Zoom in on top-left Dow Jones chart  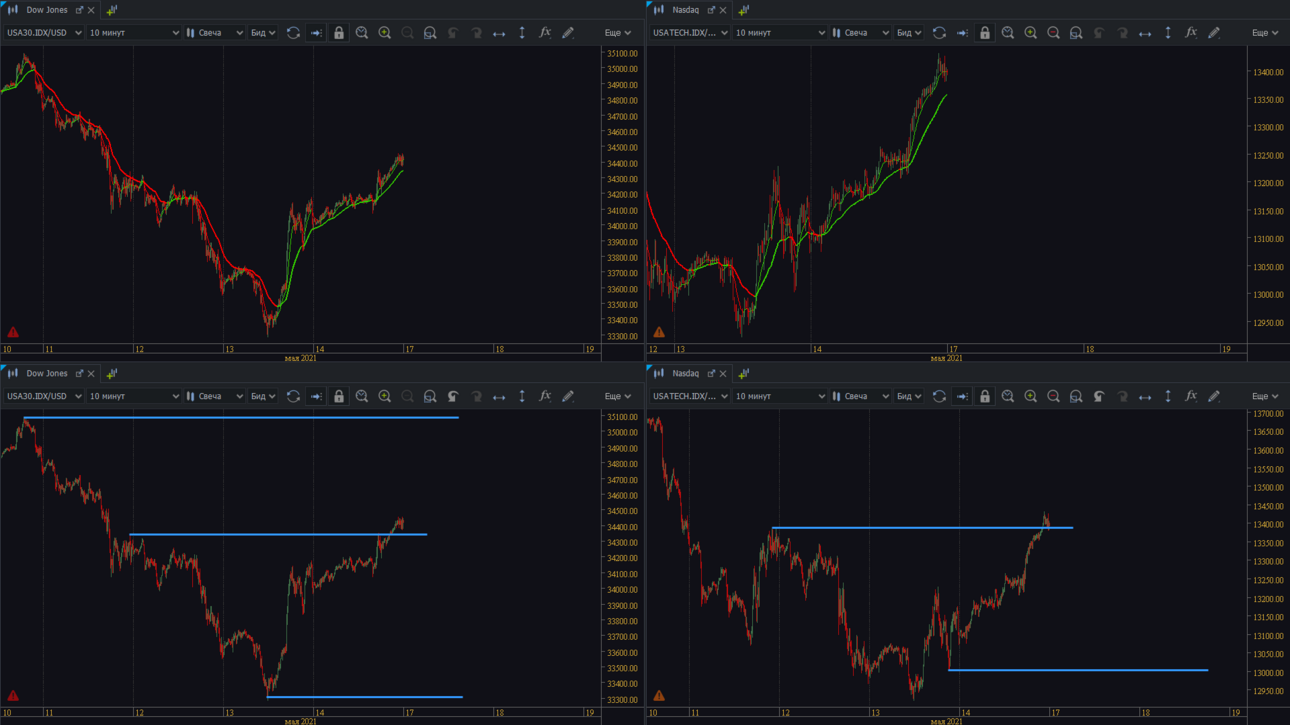point(385,33)
